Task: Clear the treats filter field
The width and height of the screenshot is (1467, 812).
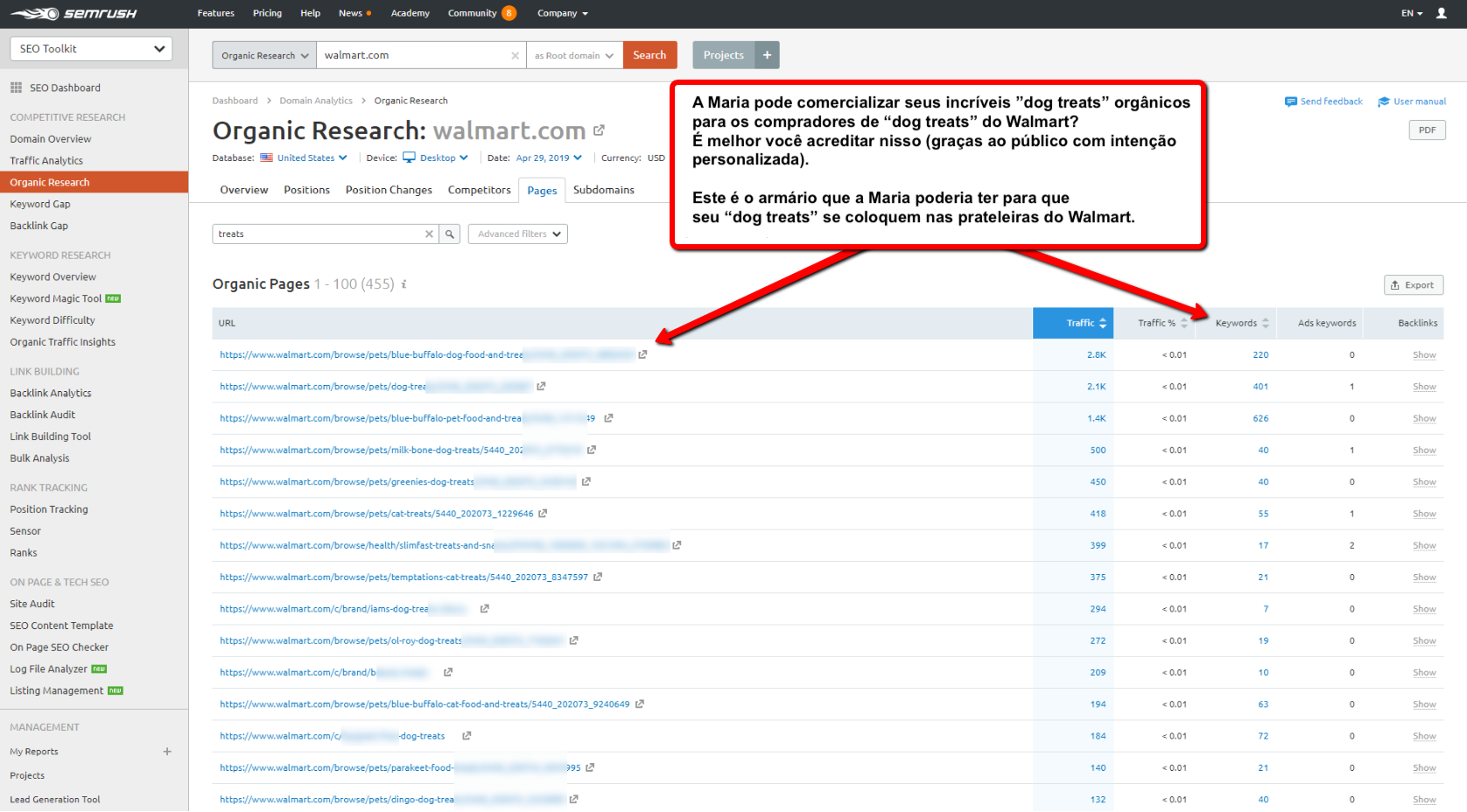Action: [x=429, y=234]
